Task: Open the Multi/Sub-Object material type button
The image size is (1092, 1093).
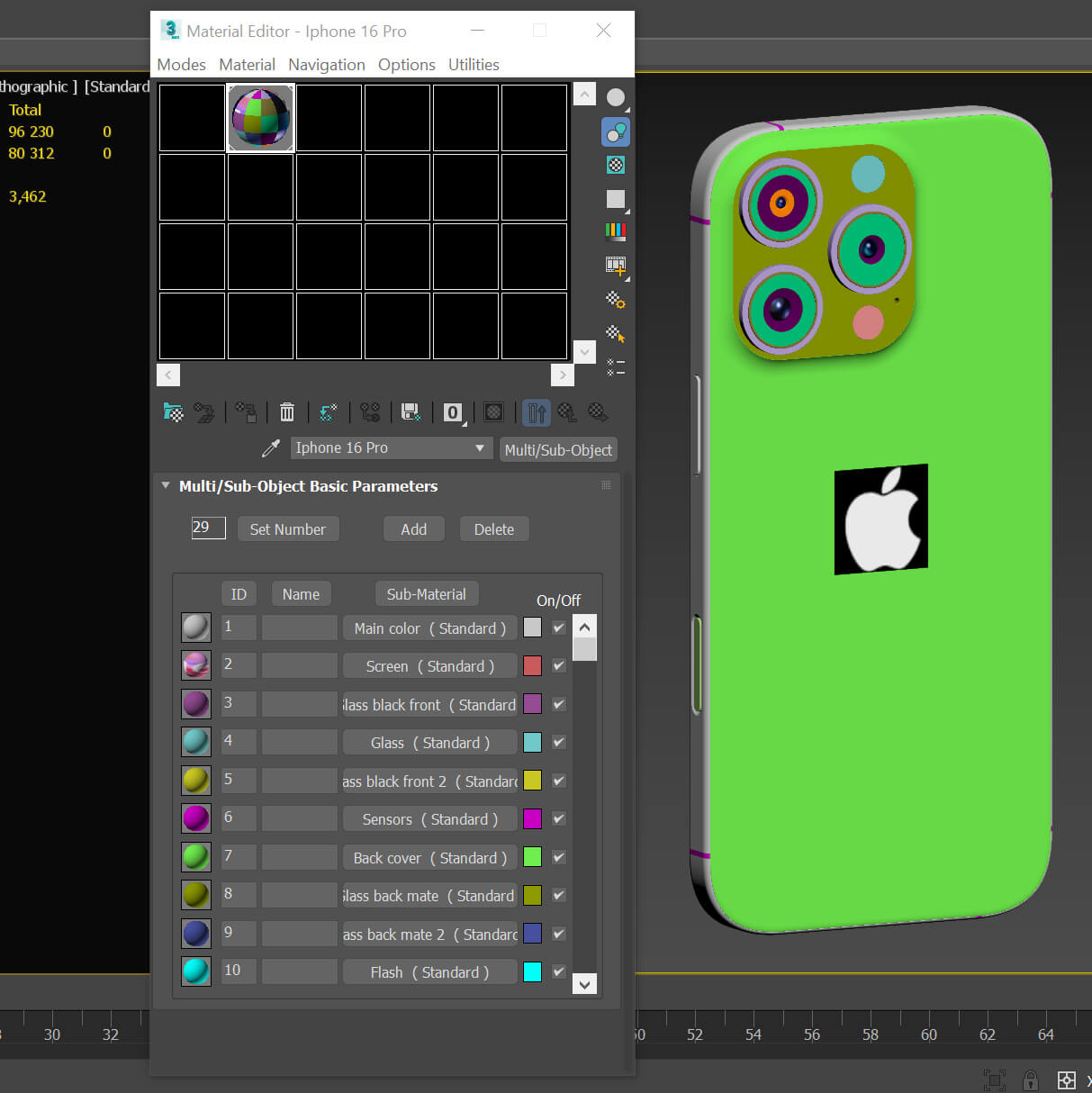Action: (x=558, y=449)
